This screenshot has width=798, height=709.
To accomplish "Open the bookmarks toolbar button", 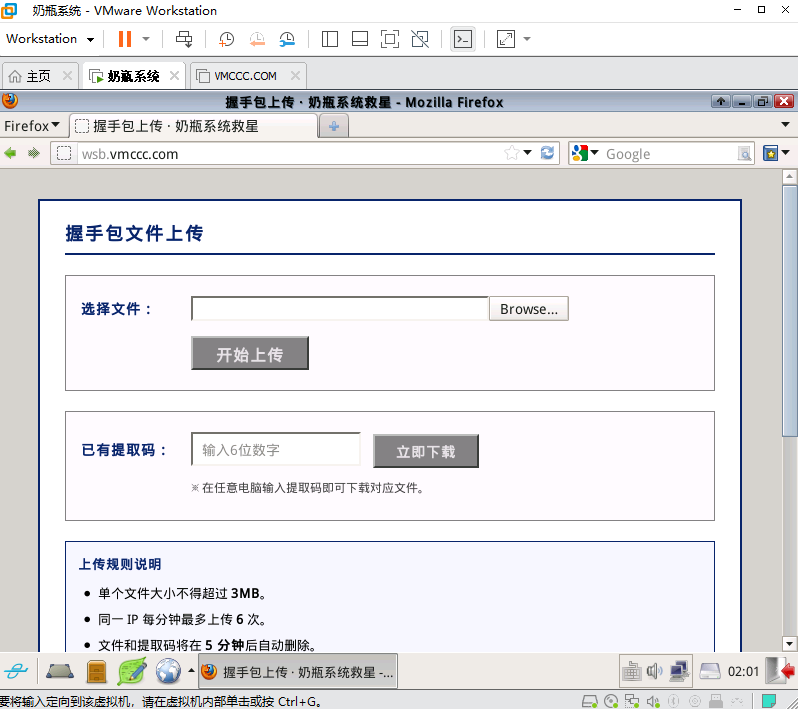I will pyautogui.click(x=776, y=153).
